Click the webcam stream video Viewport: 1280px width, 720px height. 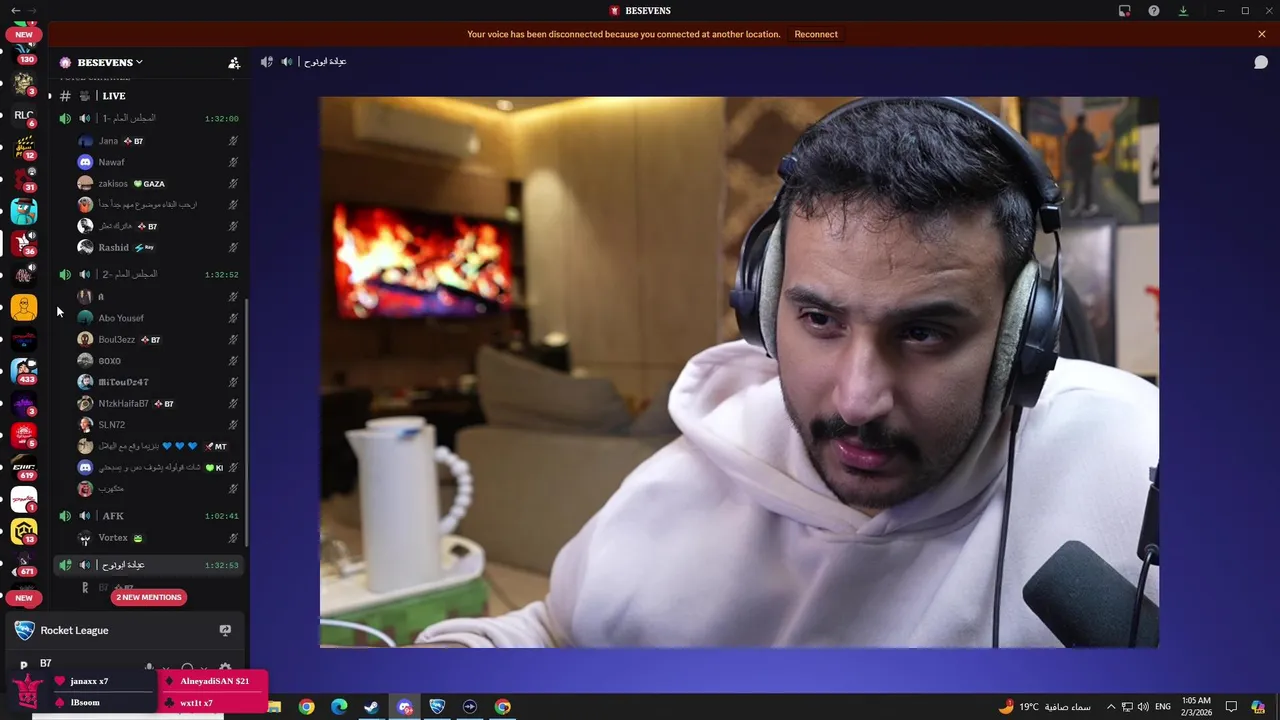(739, 372)
